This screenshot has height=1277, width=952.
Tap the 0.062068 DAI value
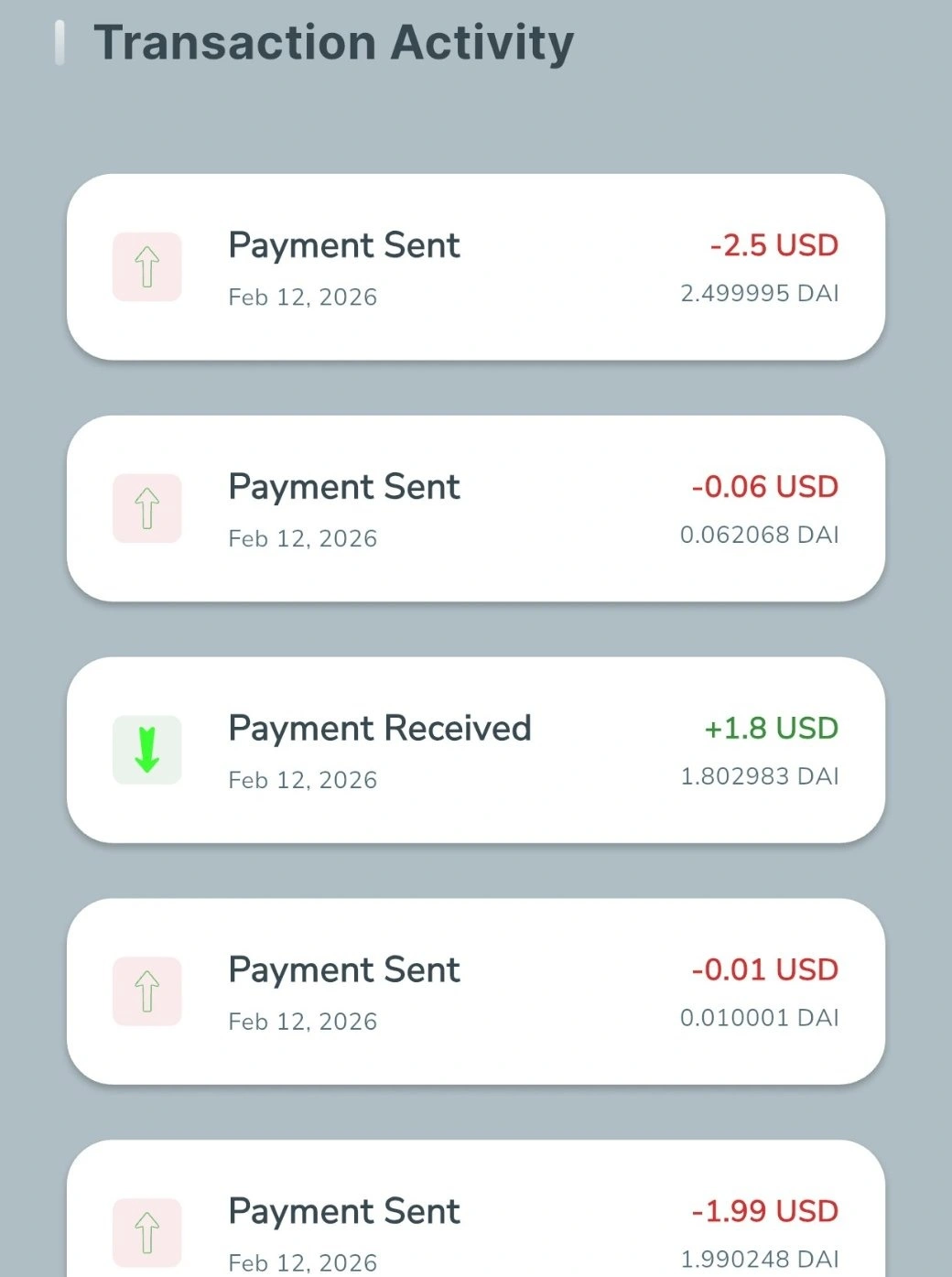759,535
